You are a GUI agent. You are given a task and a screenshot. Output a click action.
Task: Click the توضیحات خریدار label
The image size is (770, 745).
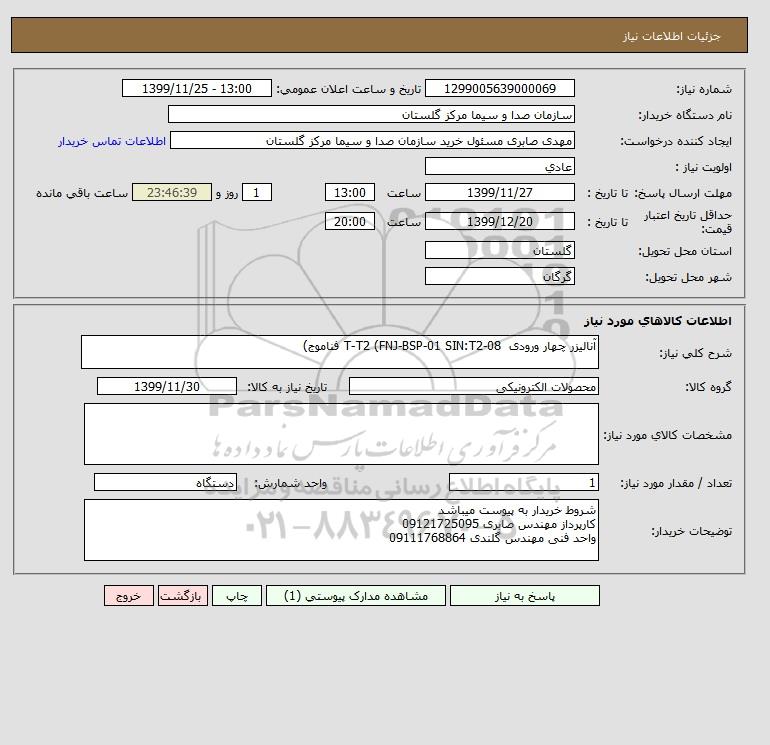point(691,531)
